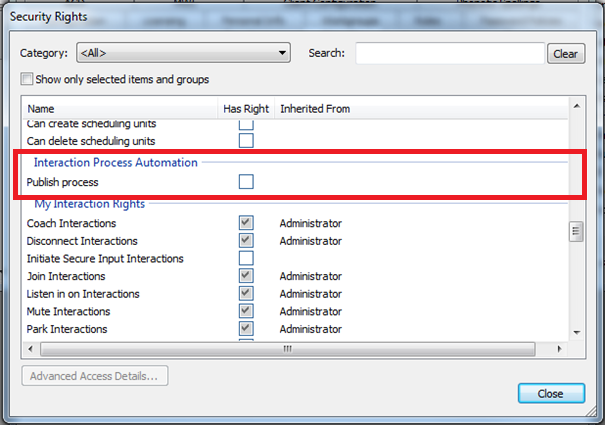Toggle the Disconnect Interactions checkbox
The width and height of the screenshot is (606, 425).
pyautogui.click(x=246, y=241)
